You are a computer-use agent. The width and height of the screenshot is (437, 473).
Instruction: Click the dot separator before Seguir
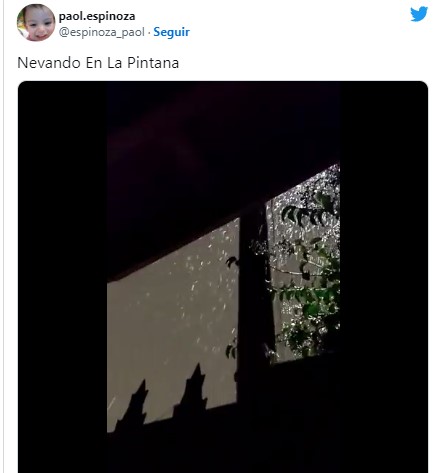coord(149,32)
